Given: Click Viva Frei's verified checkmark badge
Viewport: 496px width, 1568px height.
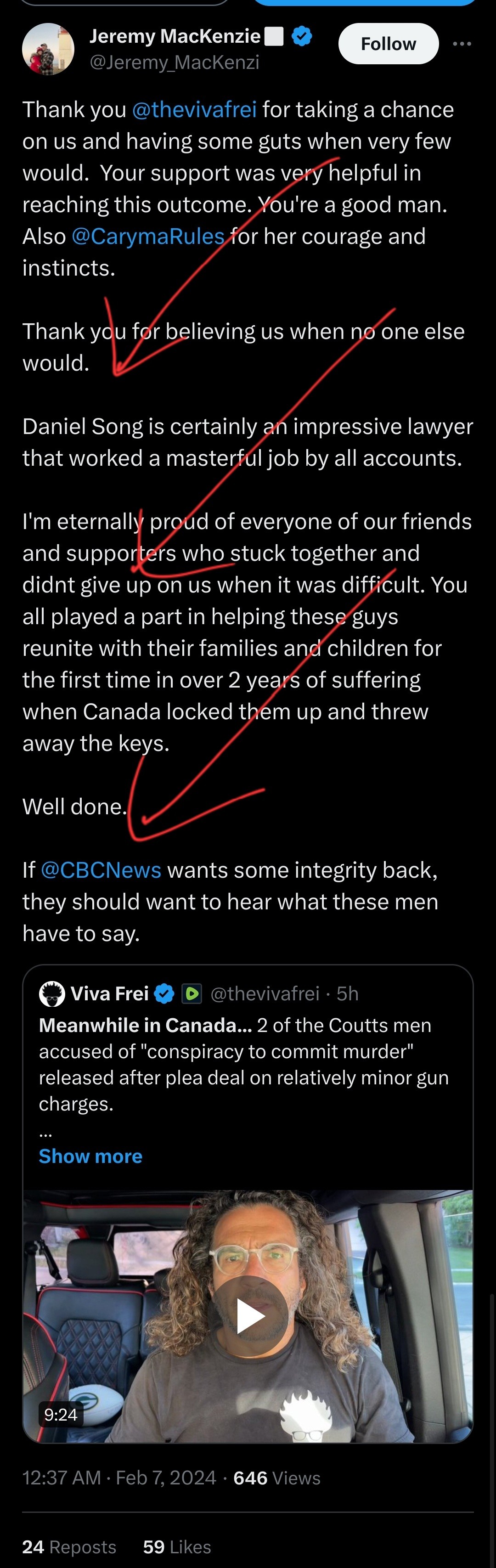Looking at the screenshot, I should click(163, 994).
